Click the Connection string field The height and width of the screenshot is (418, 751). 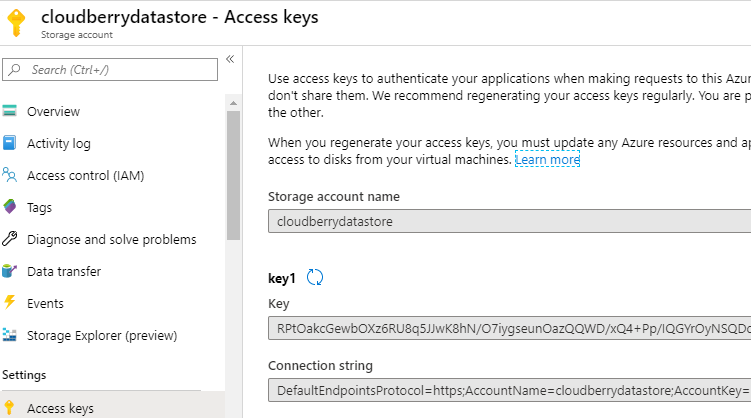[509, 390]
